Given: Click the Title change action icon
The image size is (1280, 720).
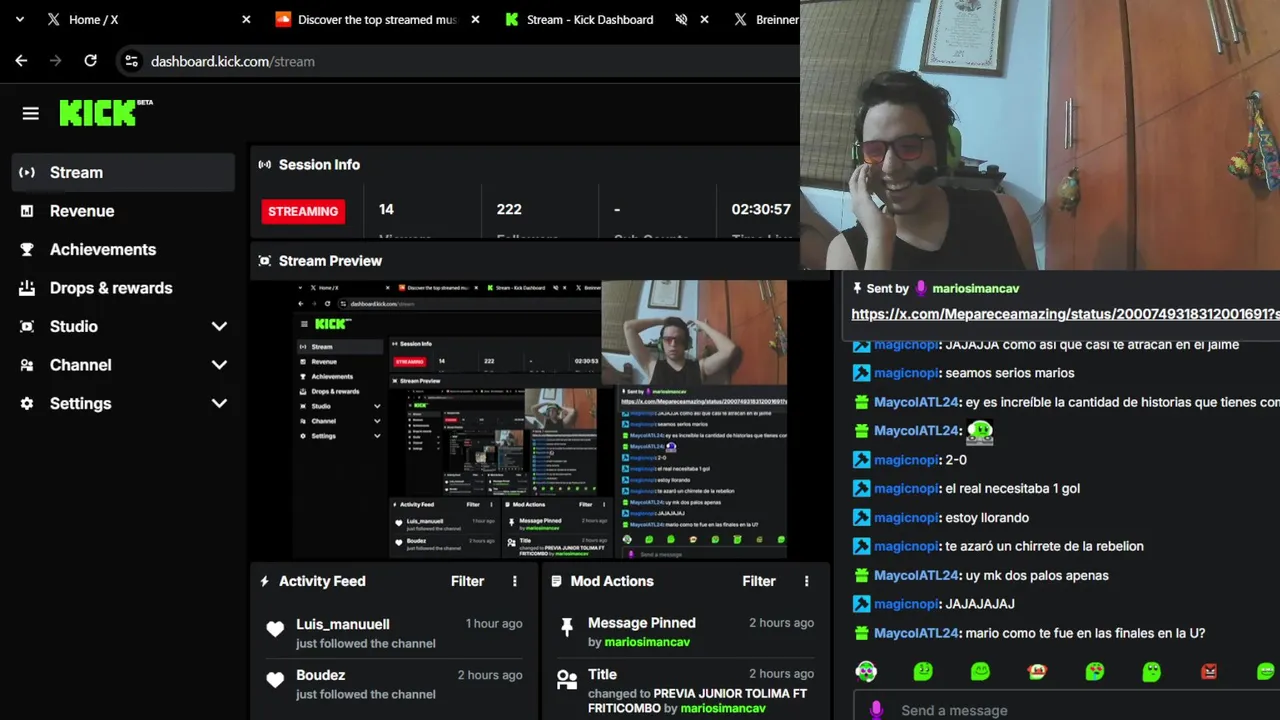Looking at the screenshot, I should 567,681.
